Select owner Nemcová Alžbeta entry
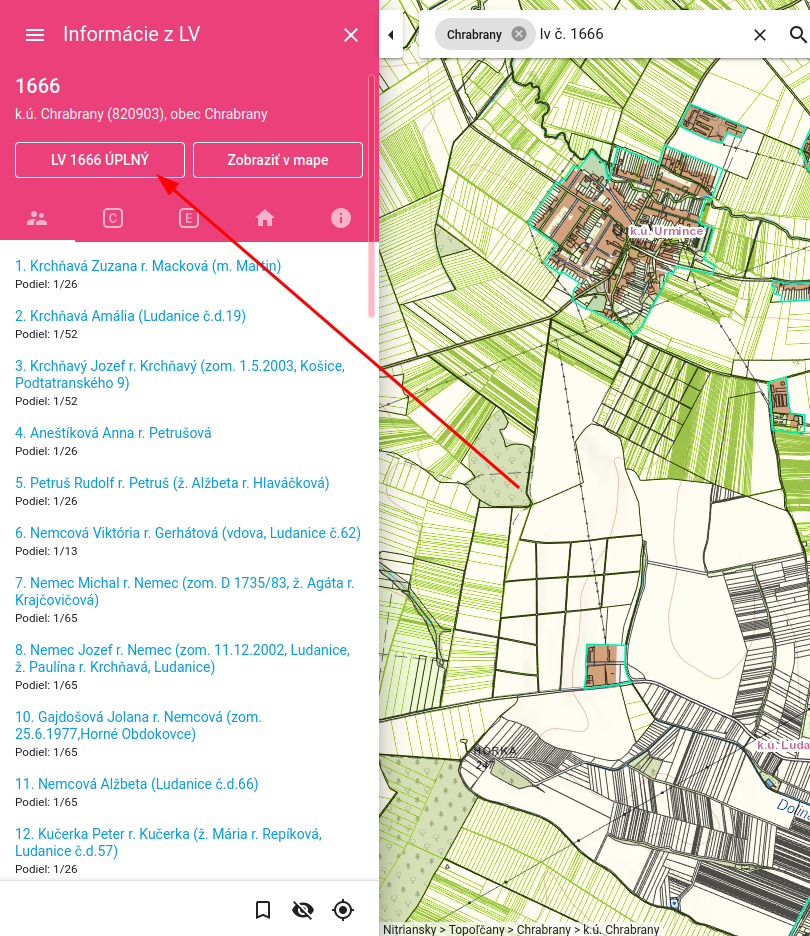This screenshot has height=936, width=810. click(x=136, y=784)
